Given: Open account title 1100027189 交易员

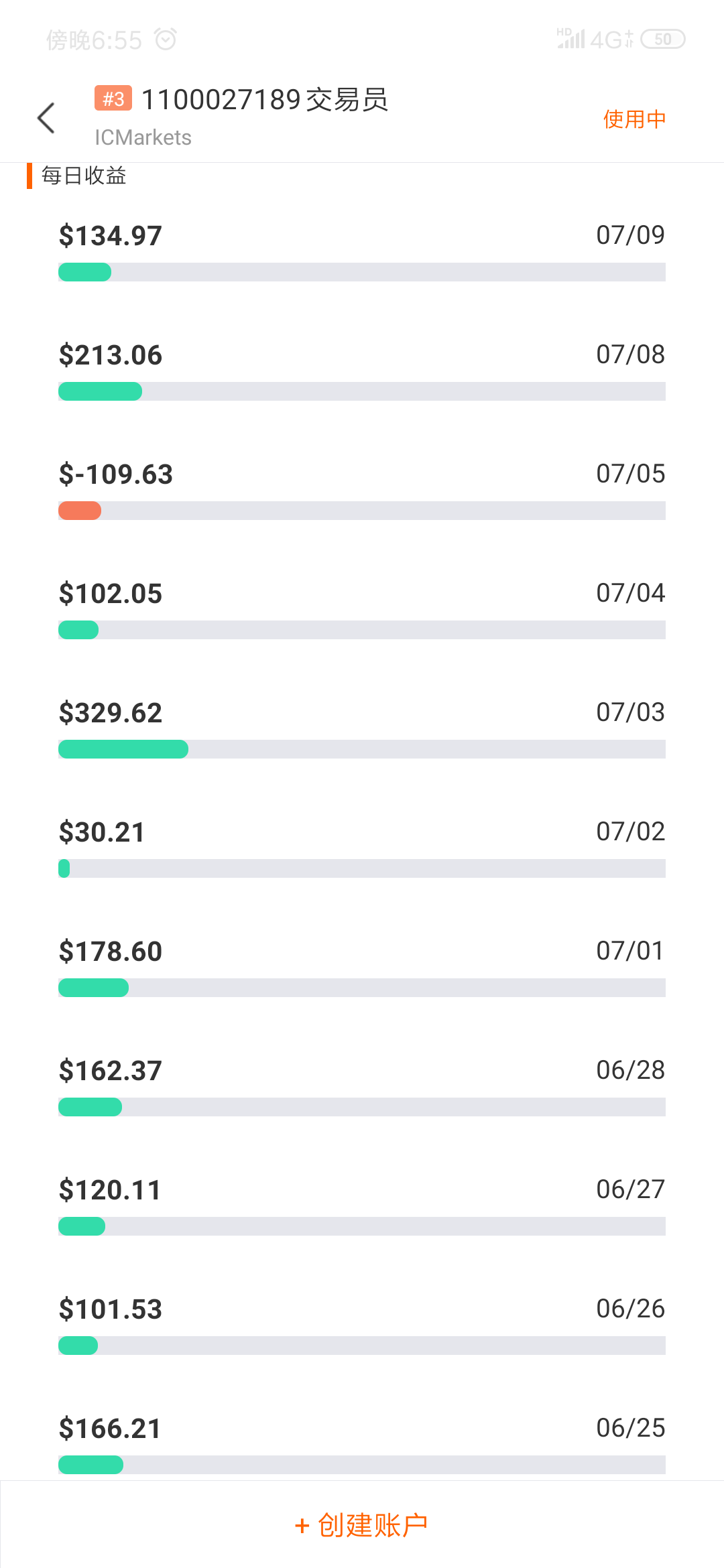Looking at the screenshot, I should [x=265, y=100].
